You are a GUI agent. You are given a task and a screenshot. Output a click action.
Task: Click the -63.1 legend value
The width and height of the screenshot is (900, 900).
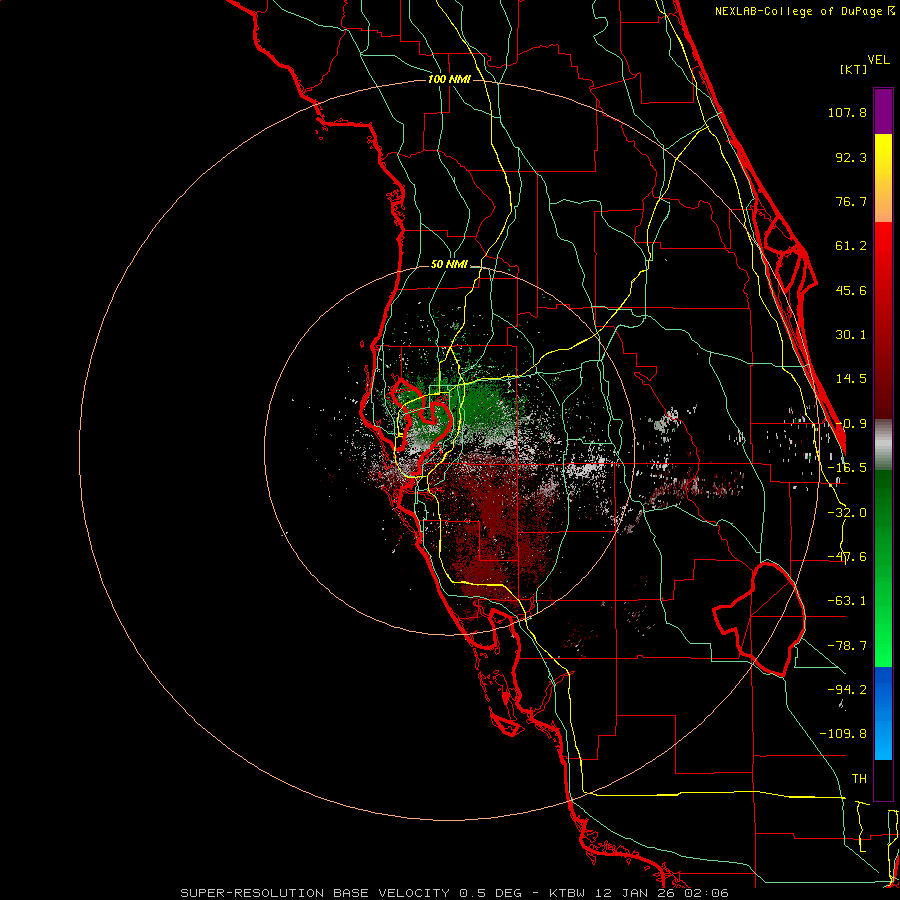847,601
